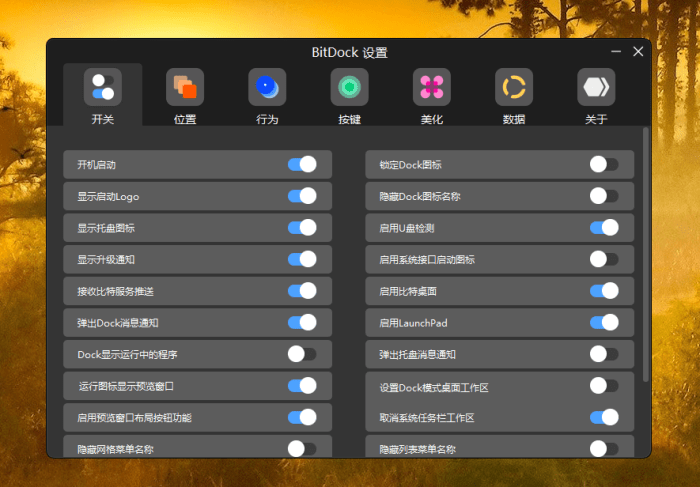The height and width of the screenshot is (487, 700).
Task: Toggle 启用比特桌面 switch
Action: (604, 291)
